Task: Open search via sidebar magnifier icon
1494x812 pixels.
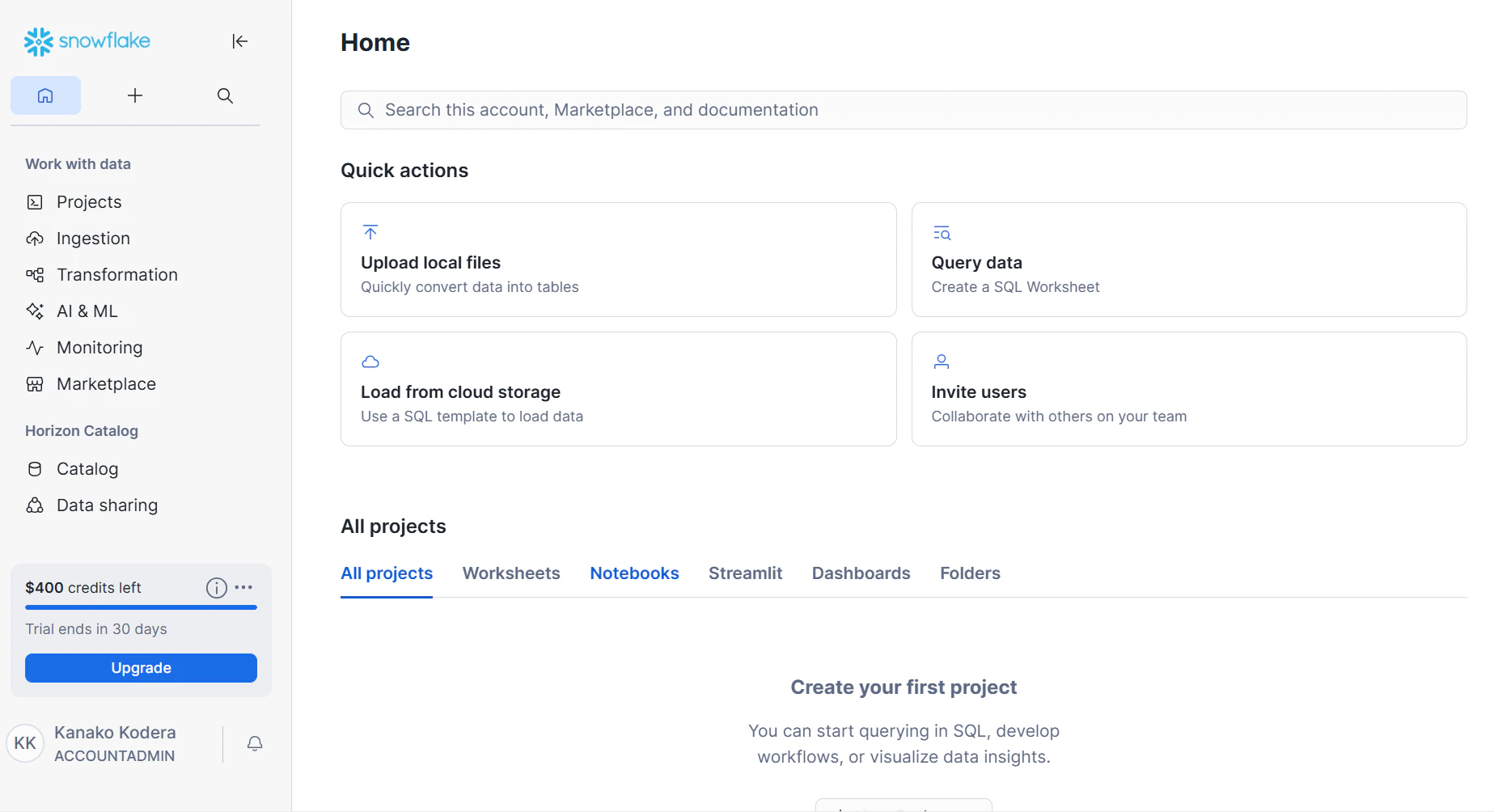Action: tap(225, 95)
